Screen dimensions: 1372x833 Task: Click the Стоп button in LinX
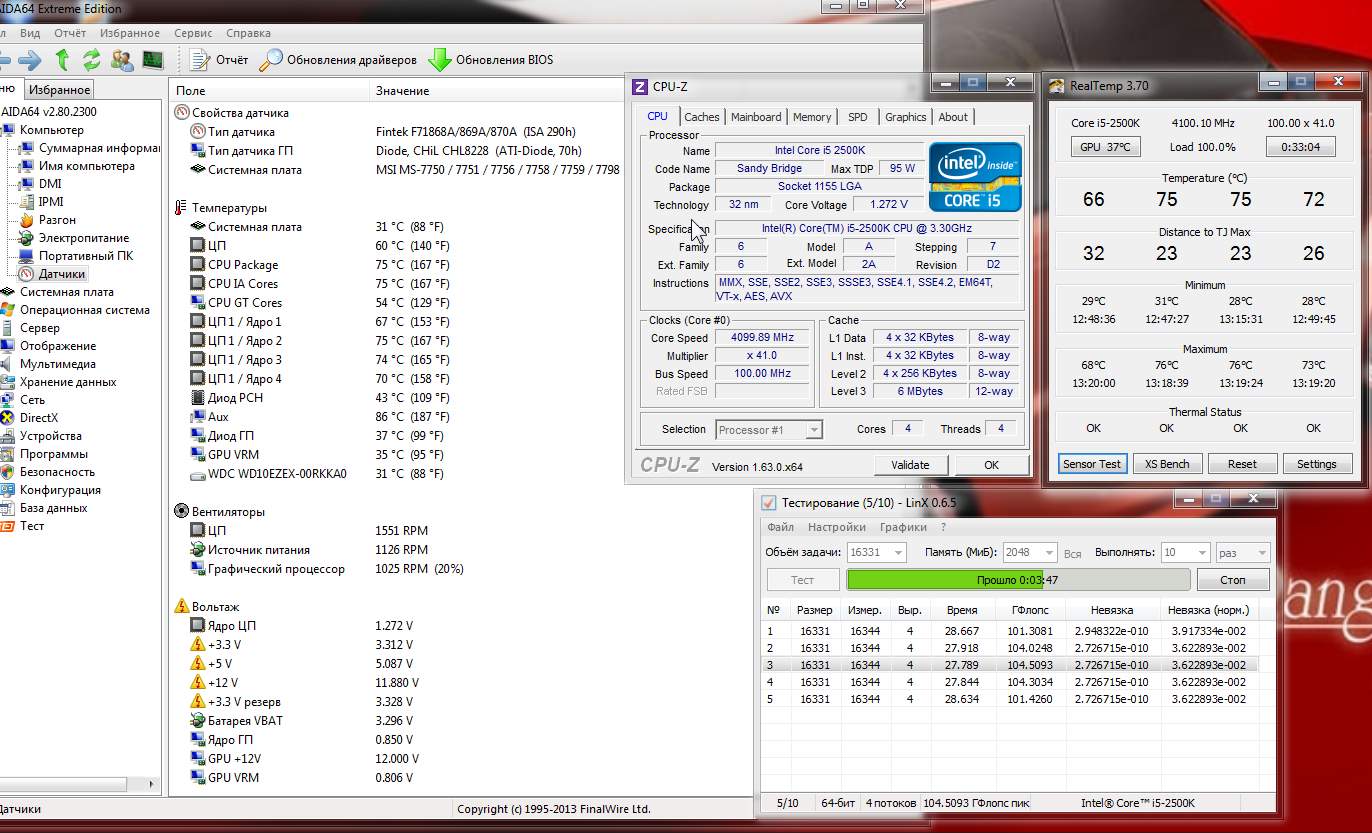tap(1233, 580)
